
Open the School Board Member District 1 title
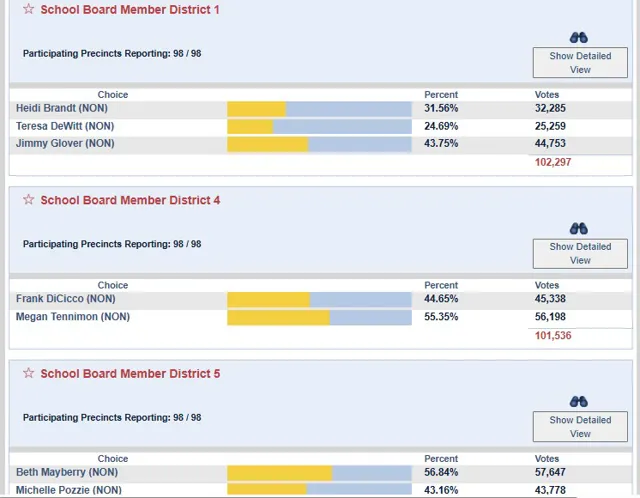pyautogui.click(x=130, y=9)
